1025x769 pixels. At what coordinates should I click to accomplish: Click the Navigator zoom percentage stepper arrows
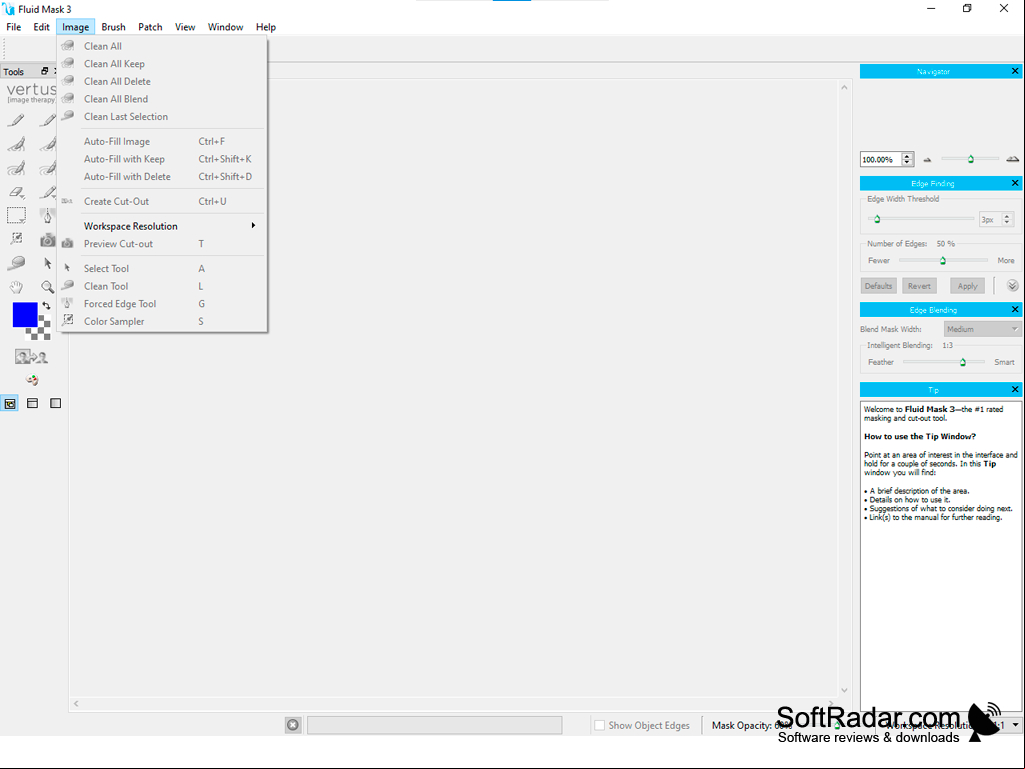click(x=907, y=159)
